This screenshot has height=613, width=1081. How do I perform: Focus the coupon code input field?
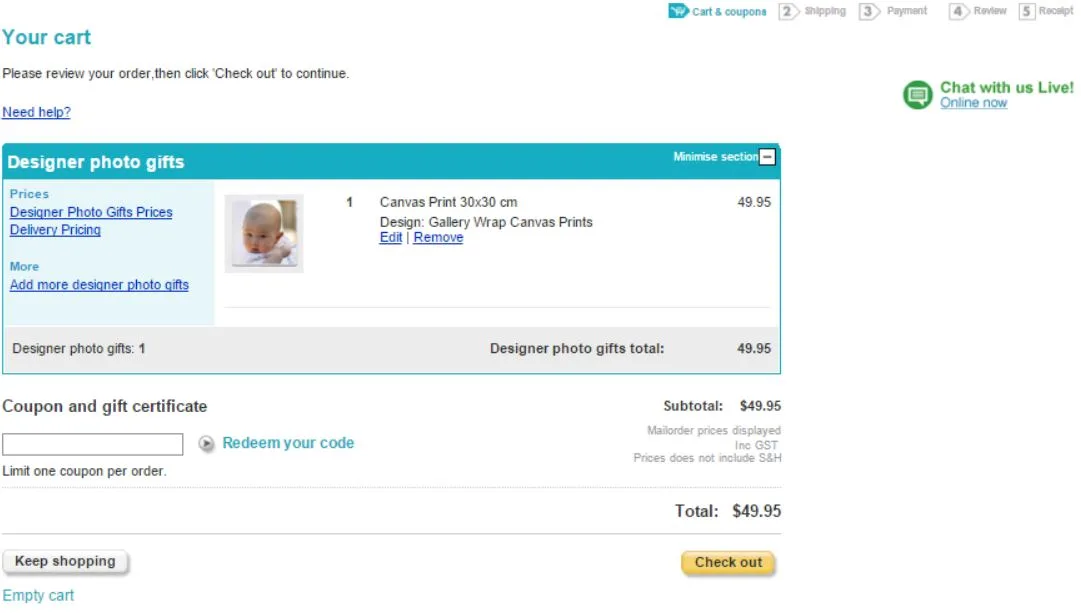tap(92, 444)
